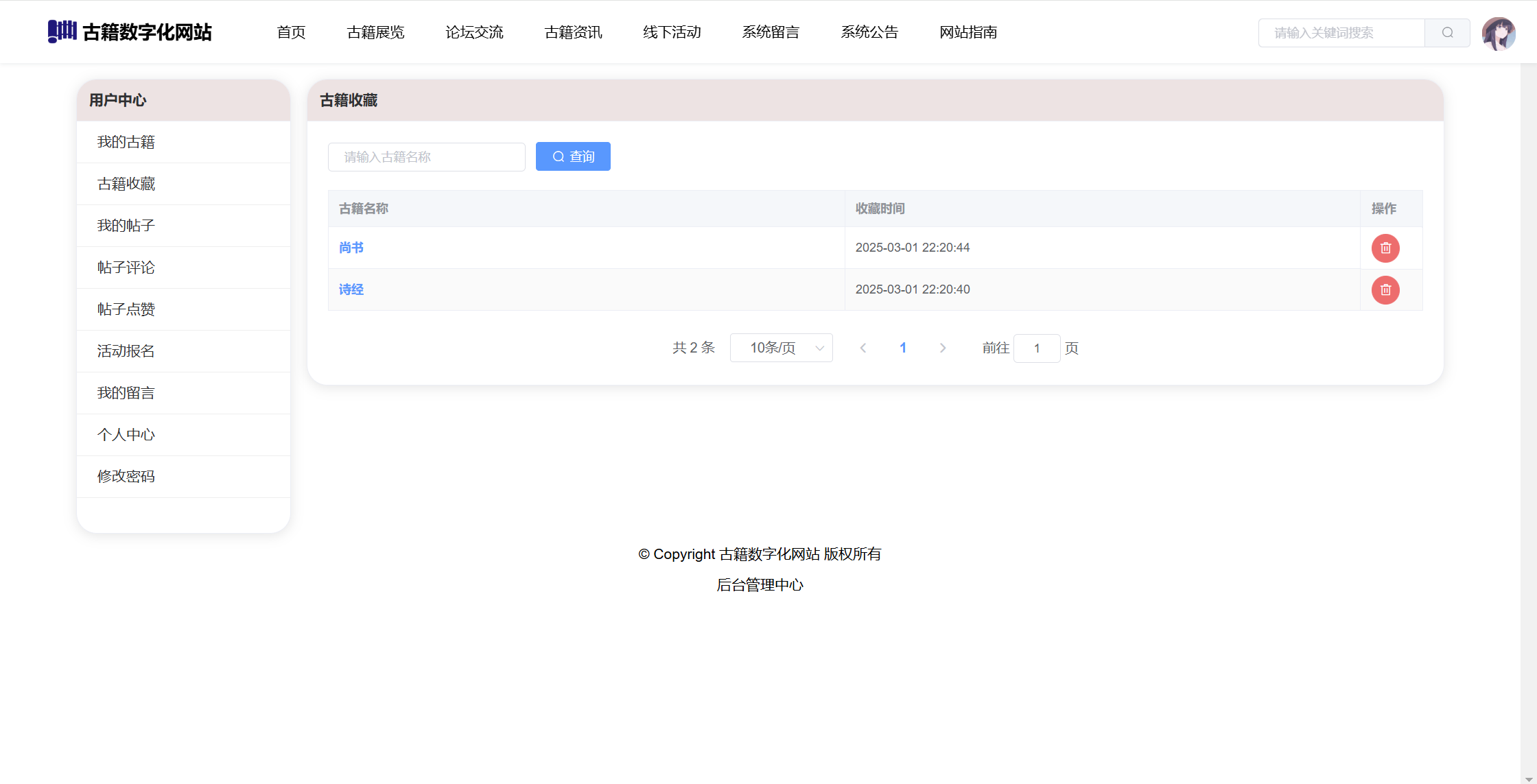
Task: Click the site logo icon
Action: pos(62,32)
